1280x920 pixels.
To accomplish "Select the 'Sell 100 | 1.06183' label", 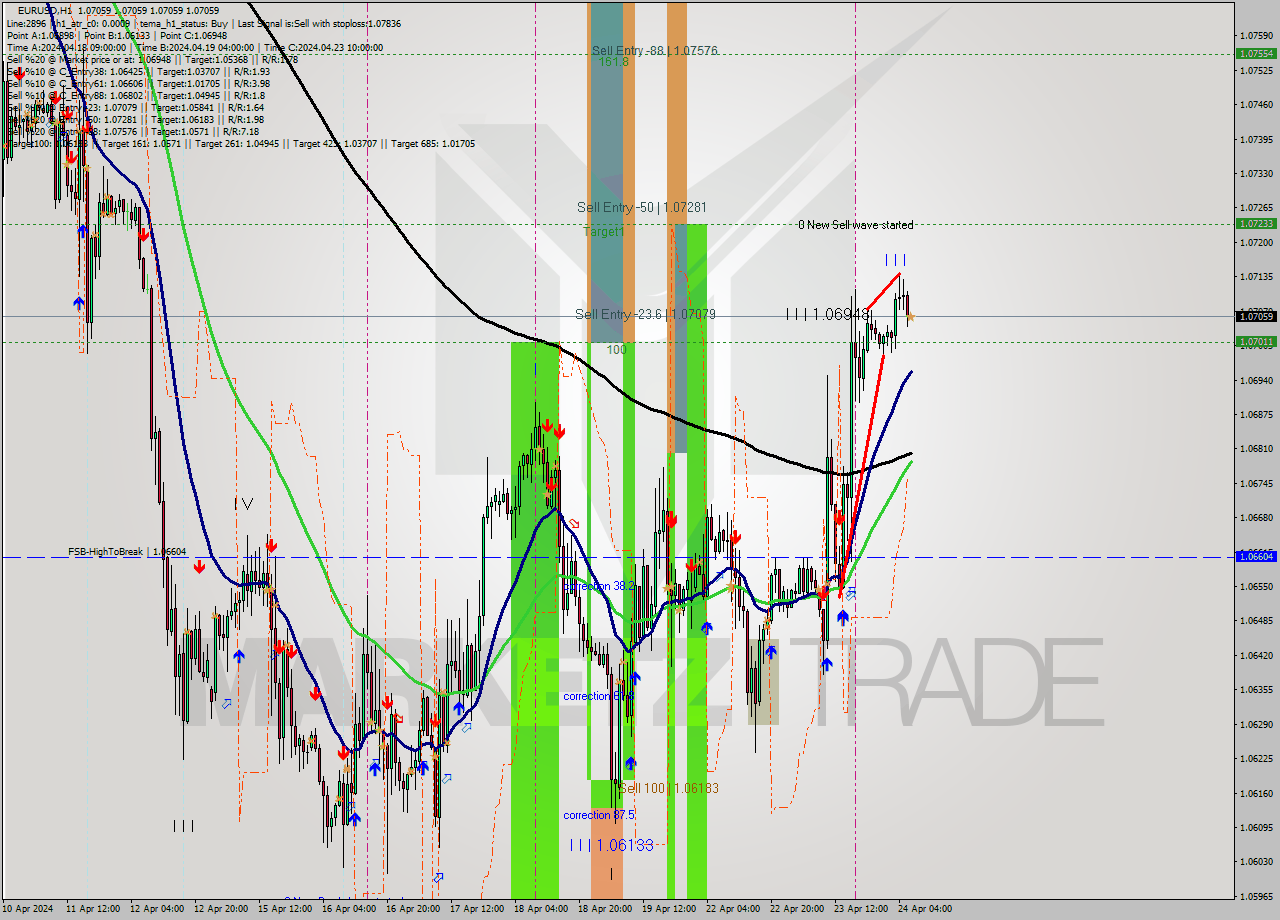I will pyautogui.click(x=668, y=788).
